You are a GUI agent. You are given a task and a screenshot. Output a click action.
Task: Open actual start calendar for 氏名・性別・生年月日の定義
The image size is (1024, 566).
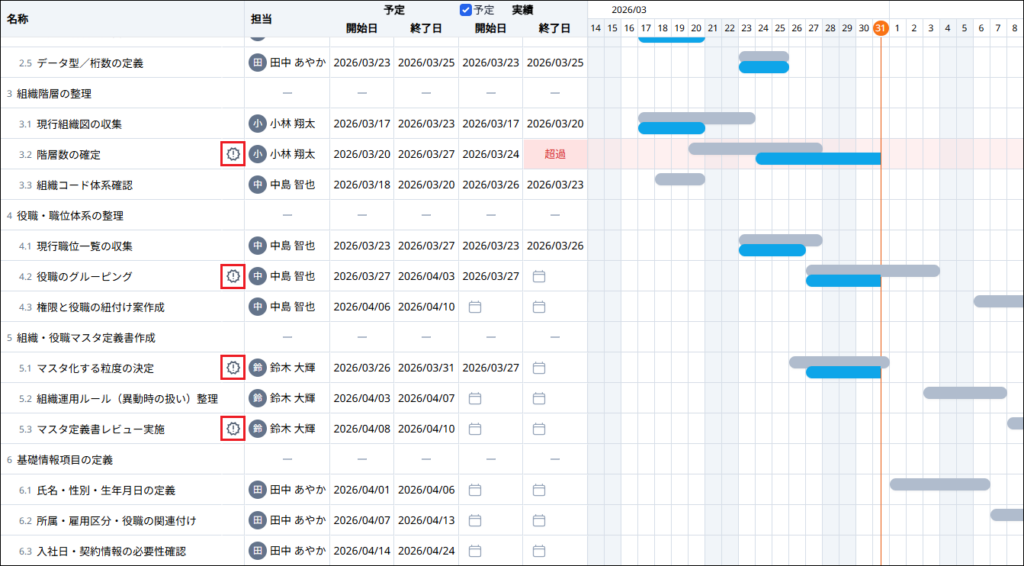(475, 490)
